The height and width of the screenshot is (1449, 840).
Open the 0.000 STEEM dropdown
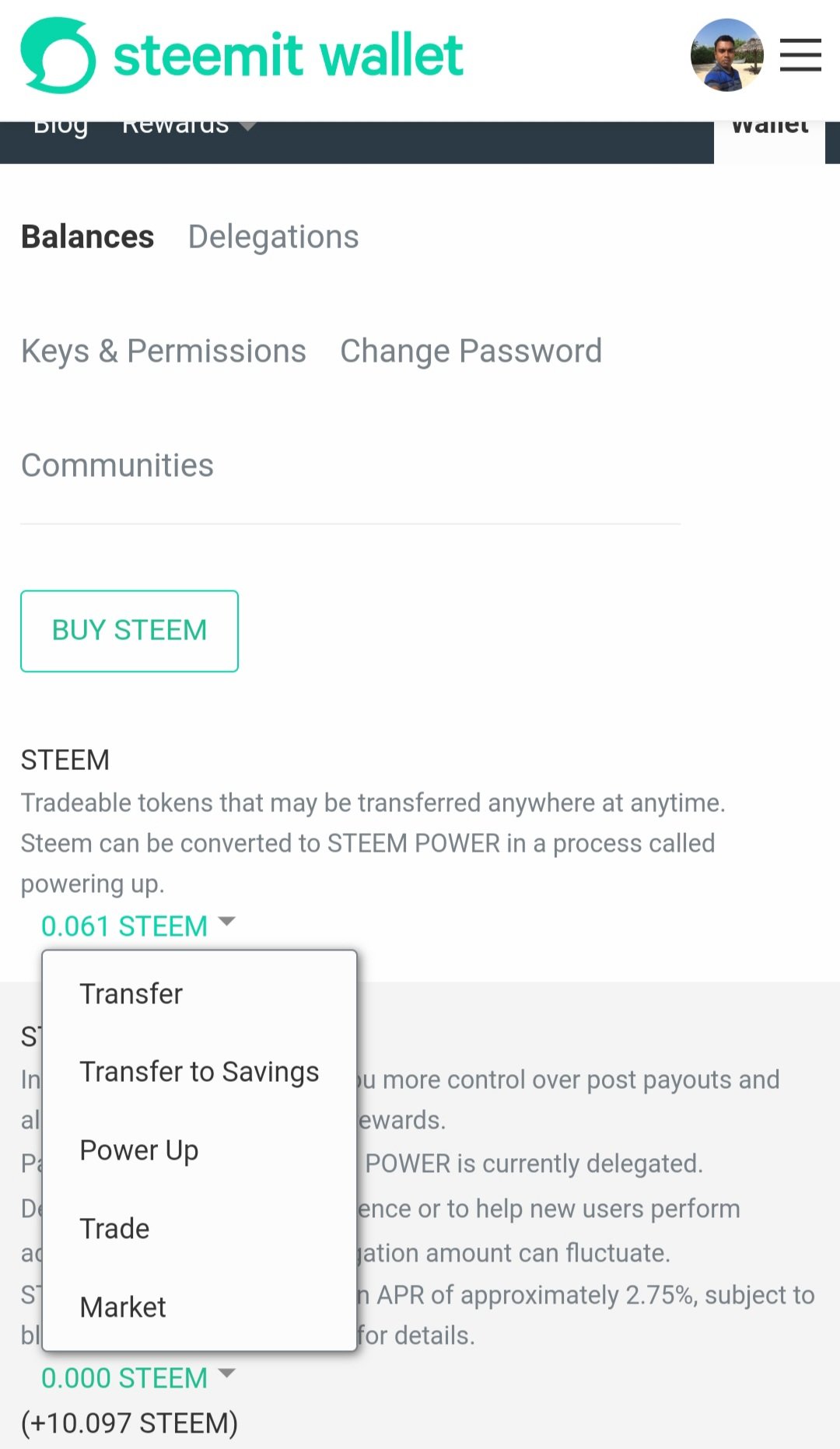[x=138, y=1377]
